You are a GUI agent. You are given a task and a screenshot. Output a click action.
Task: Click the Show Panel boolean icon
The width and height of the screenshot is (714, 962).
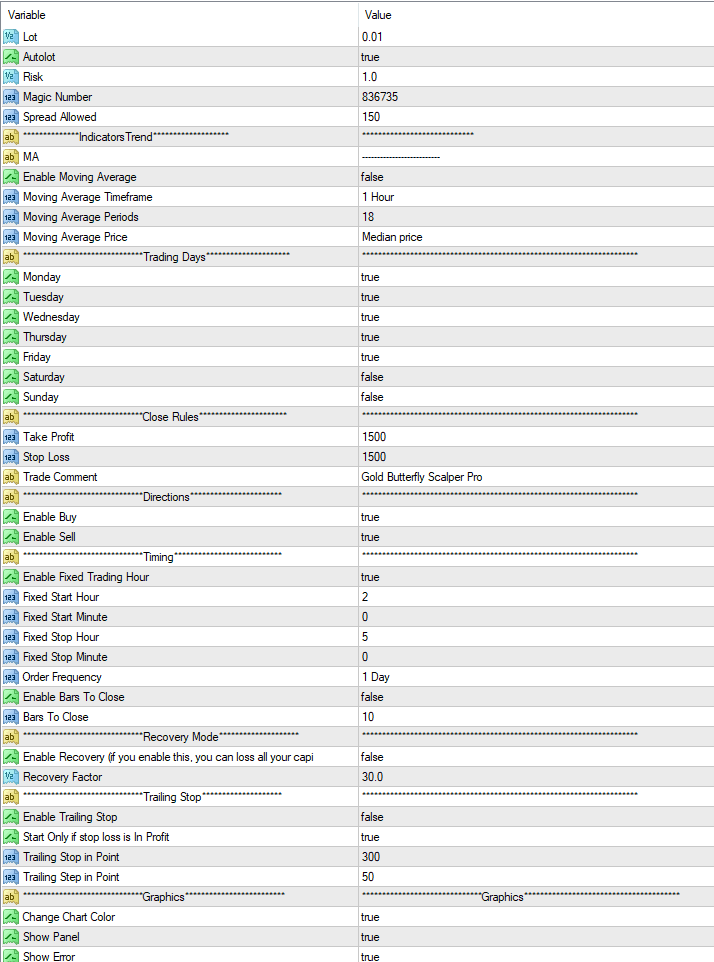11,937
